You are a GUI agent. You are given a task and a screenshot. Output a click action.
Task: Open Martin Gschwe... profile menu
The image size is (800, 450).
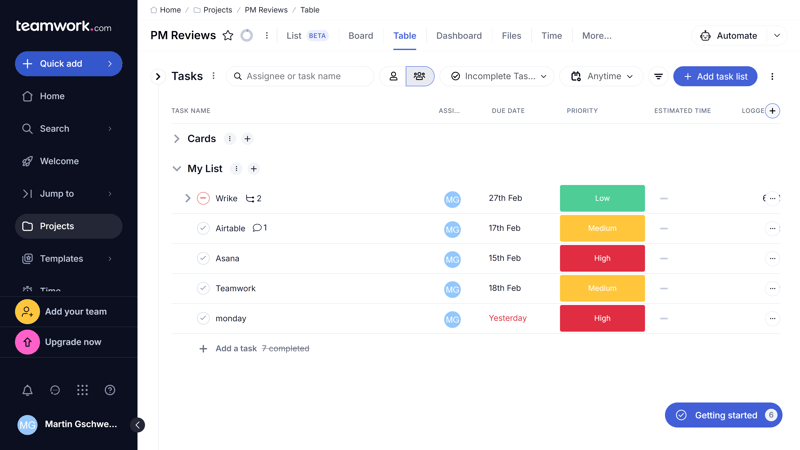tap(68, 424)
